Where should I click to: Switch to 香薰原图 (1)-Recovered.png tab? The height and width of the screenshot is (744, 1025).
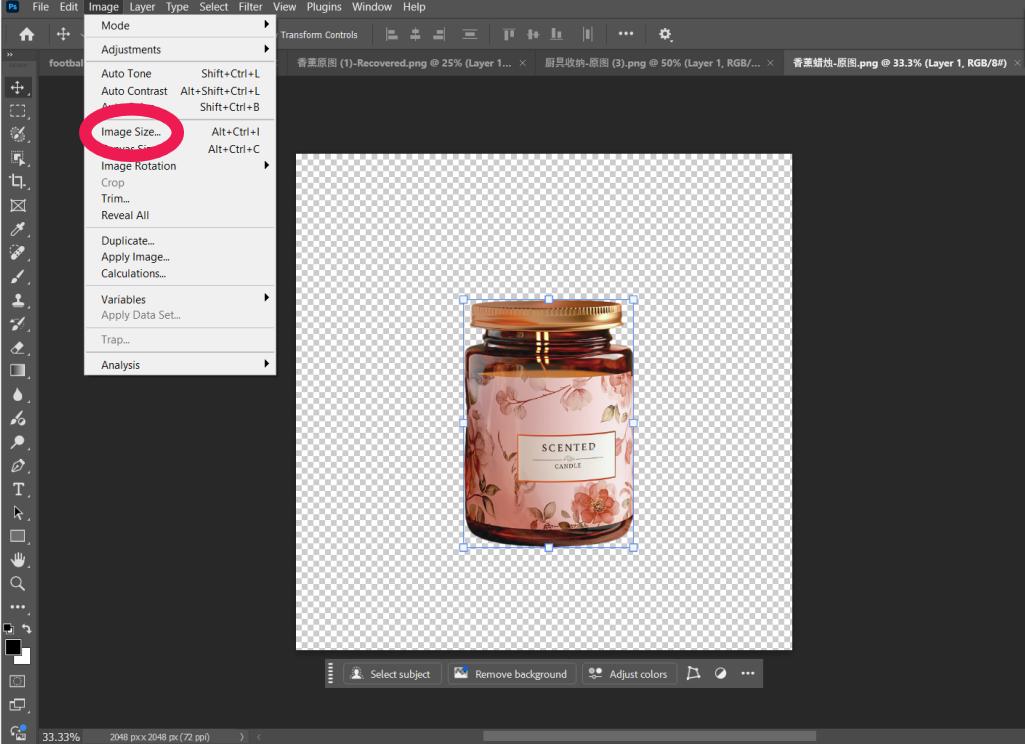coord(404,63)
